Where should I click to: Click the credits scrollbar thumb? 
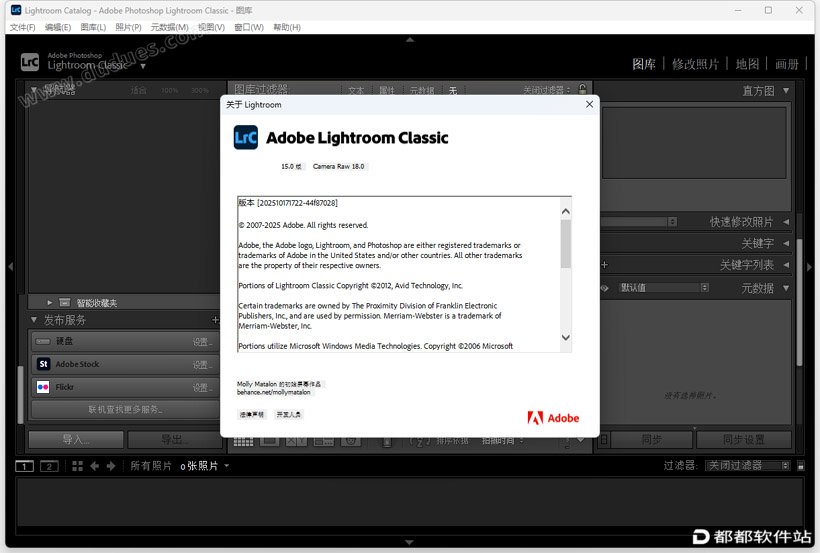565,244
